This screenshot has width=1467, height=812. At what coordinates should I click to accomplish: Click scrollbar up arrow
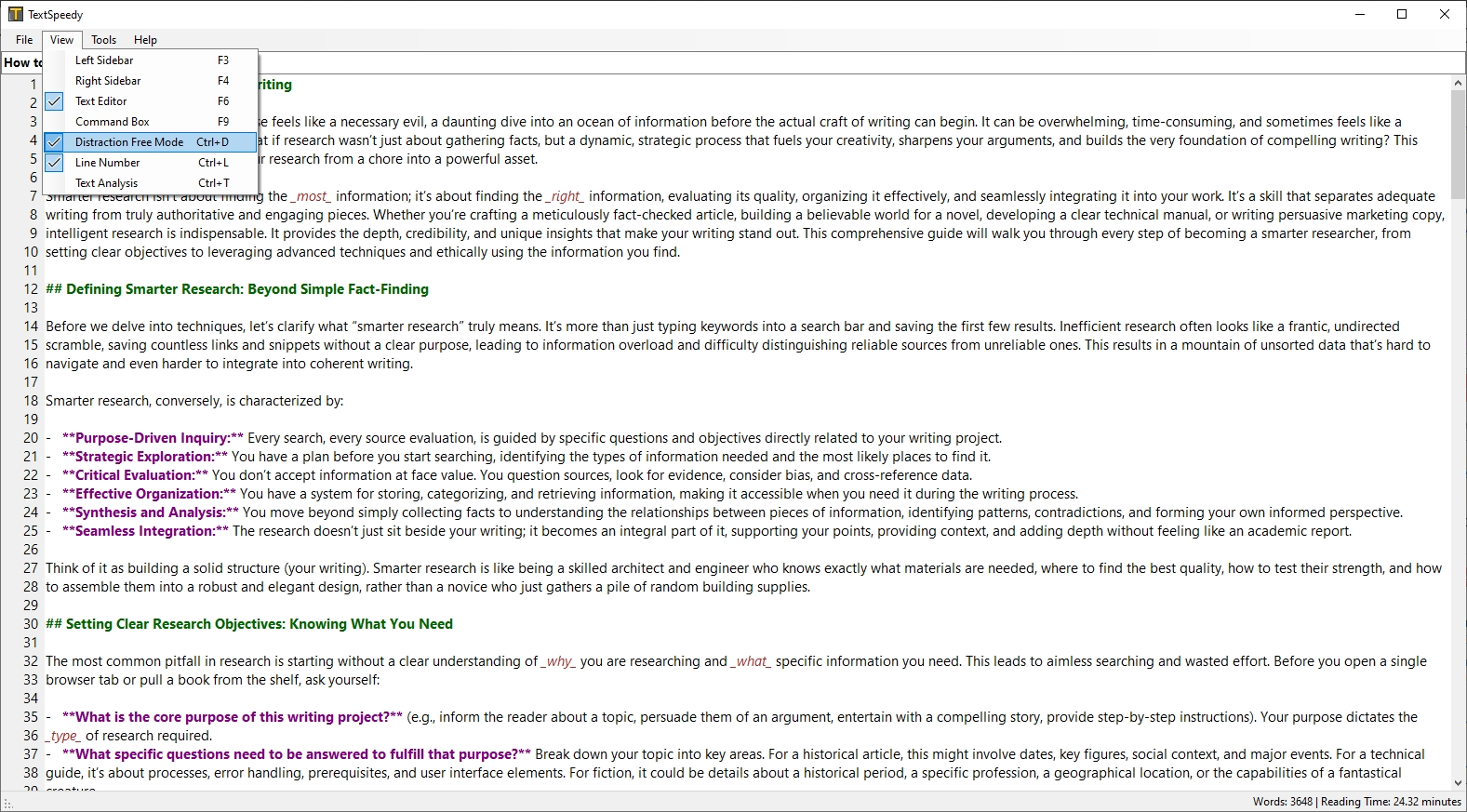coord(1458,83)
